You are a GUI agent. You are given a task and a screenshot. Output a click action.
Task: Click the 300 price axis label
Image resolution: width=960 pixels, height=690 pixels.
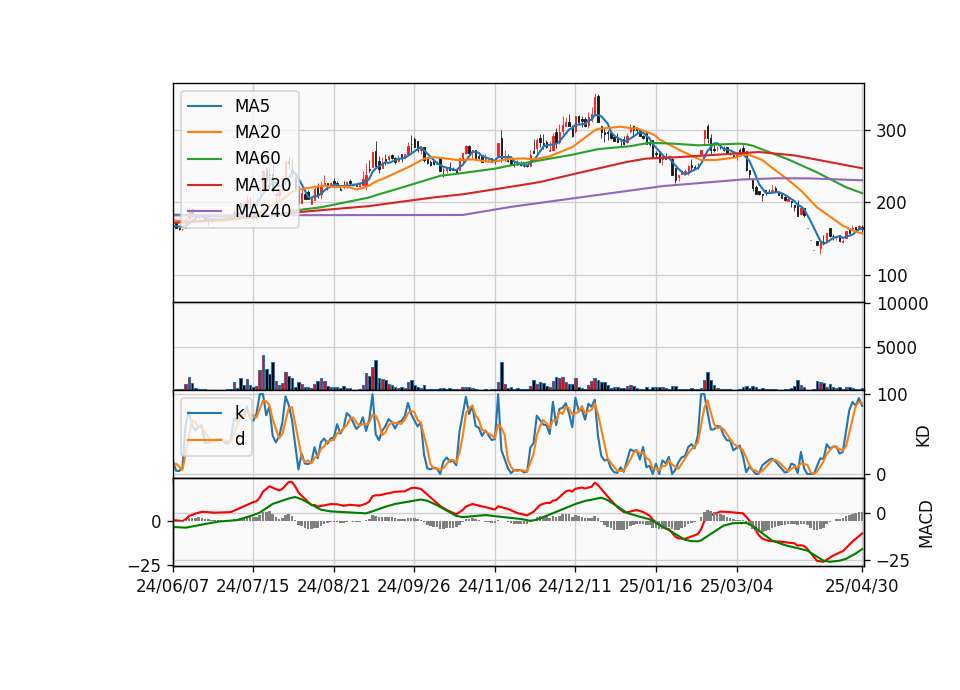pyautogui.click(x=891, y=131)
